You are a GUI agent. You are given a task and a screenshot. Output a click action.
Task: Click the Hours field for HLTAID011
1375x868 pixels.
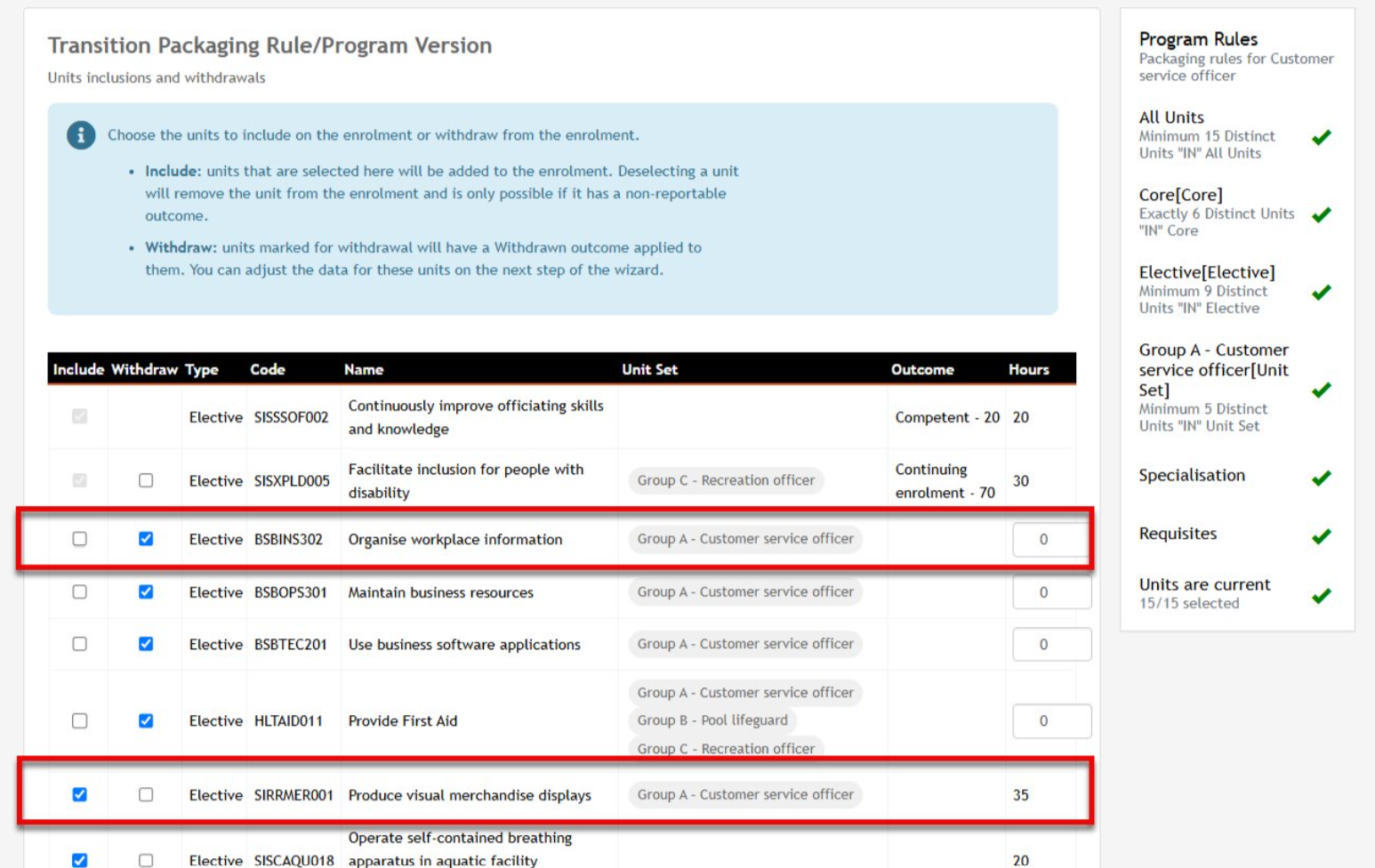(x=1051, y=721)
